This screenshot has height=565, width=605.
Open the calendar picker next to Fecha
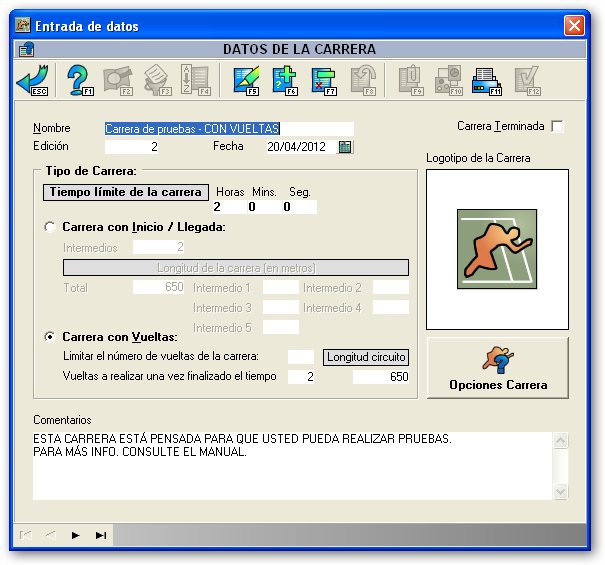pos(345,147)
